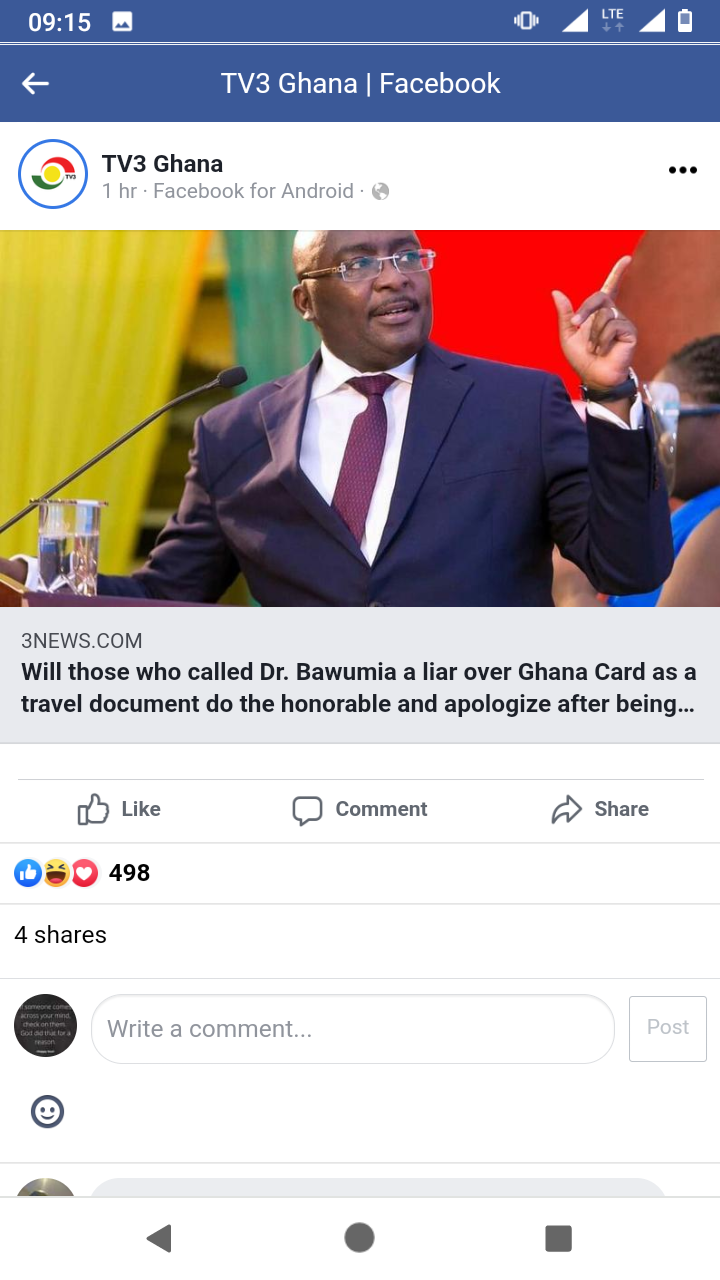The height and width of the screenshot is (1280, 720).
Task: Tap the globe public privacy icon
Action: coord(380,191)
